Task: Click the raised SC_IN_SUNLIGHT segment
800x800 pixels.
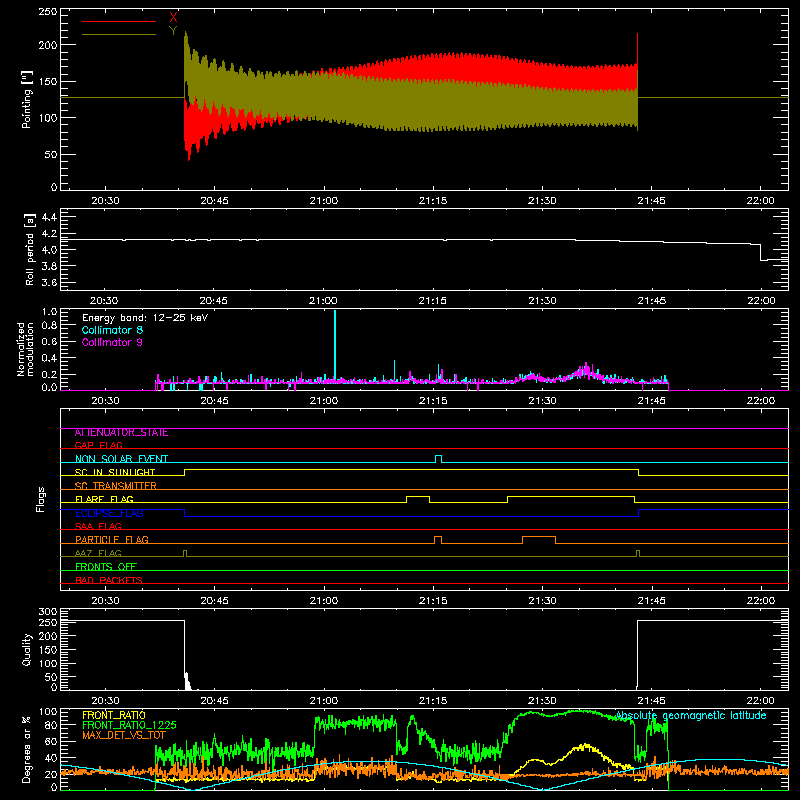Action: 411,470
